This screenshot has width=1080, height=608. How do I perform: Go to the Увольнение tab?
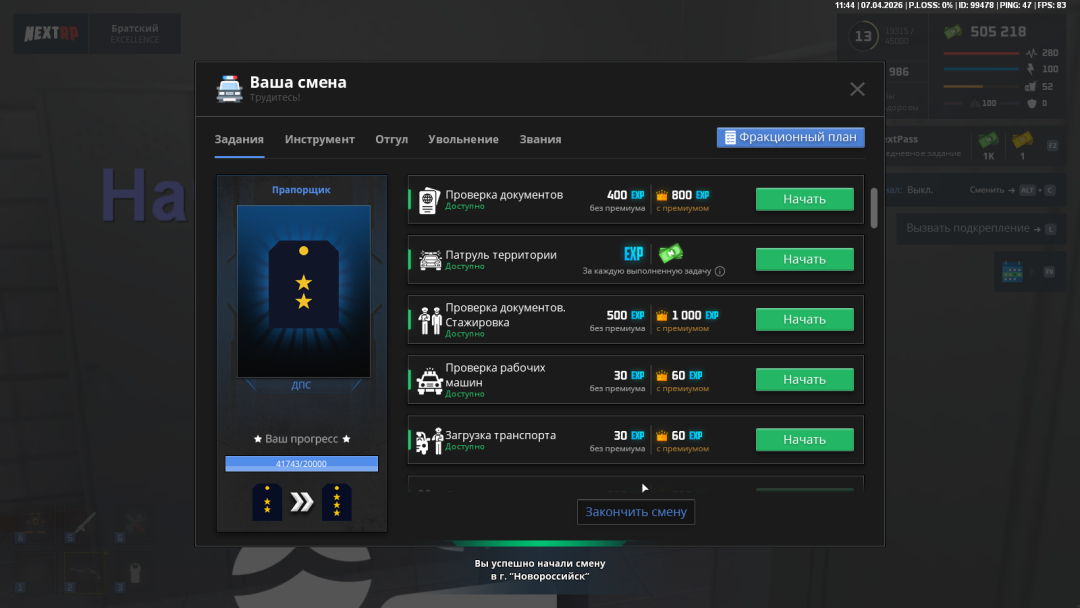pyautogui.click(x=463, y=139)
